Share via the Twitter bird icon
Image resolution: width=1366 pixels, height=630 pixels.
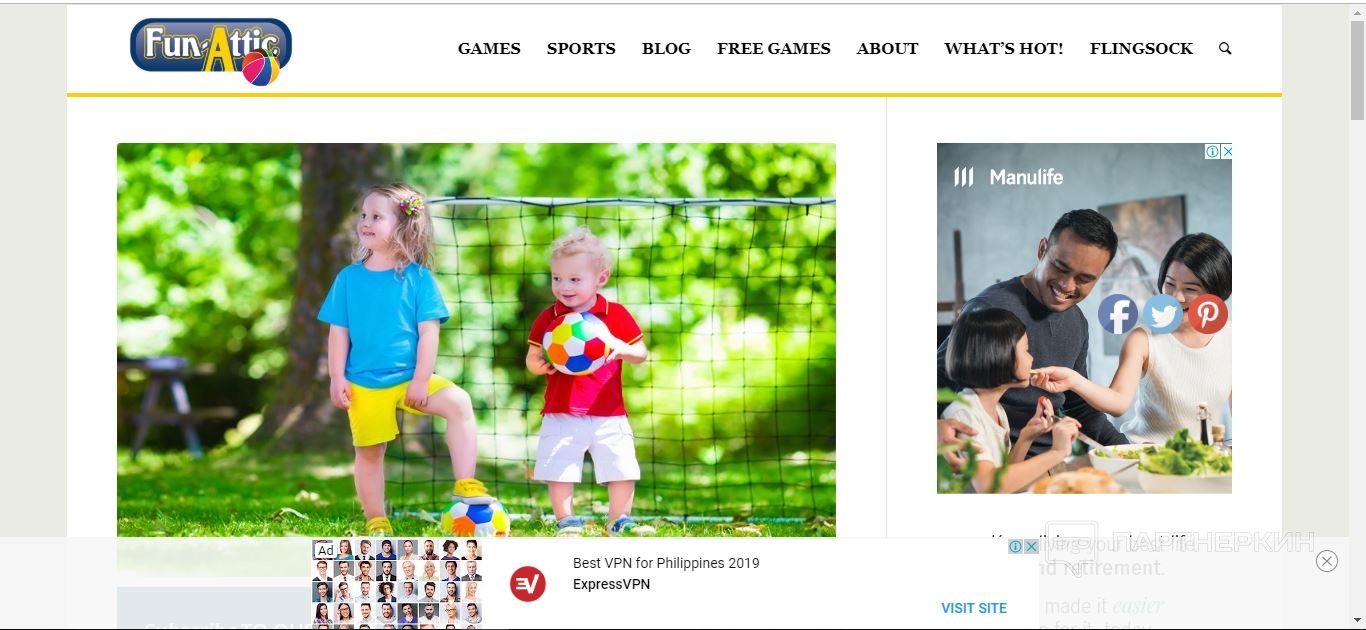(1163, 314)
